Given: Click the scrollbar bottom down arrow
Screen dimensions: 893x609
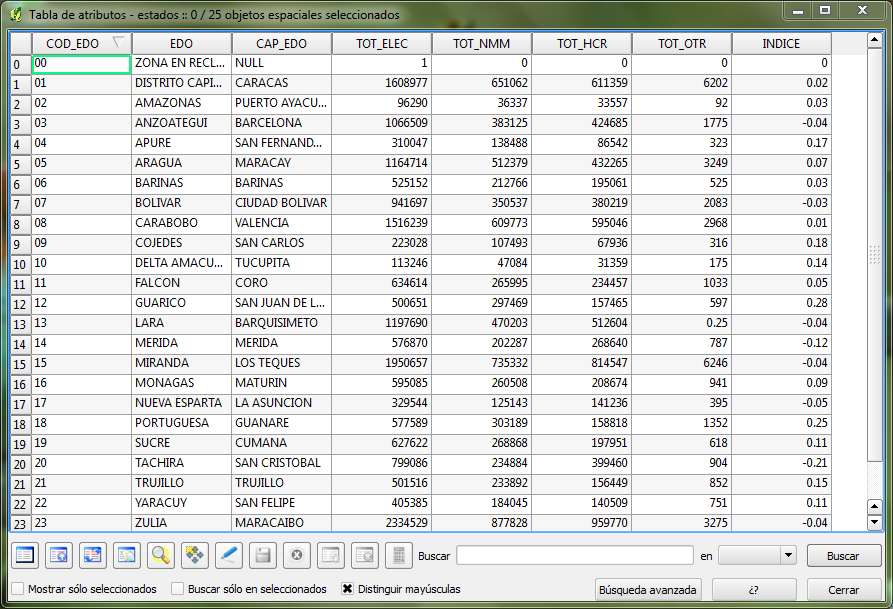Looking at the screenshot, I should point(875,522).
